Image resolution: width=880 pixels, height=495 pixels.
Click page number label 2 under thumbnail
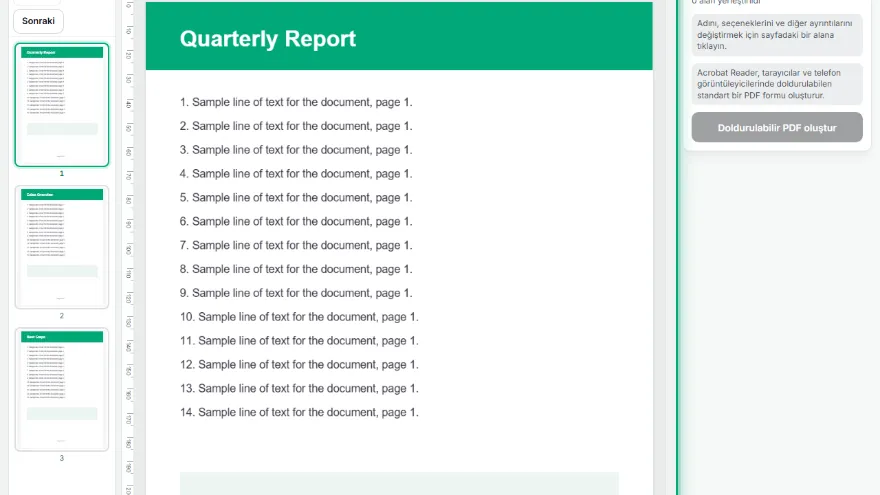click(x=62, y=316)
